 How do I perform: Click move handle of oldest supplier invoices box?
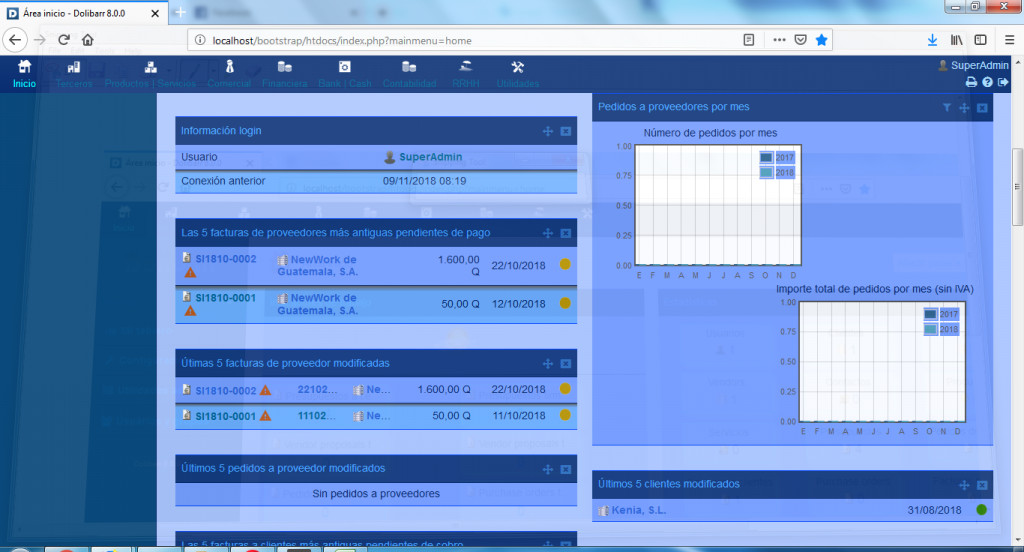click(548, 233)
